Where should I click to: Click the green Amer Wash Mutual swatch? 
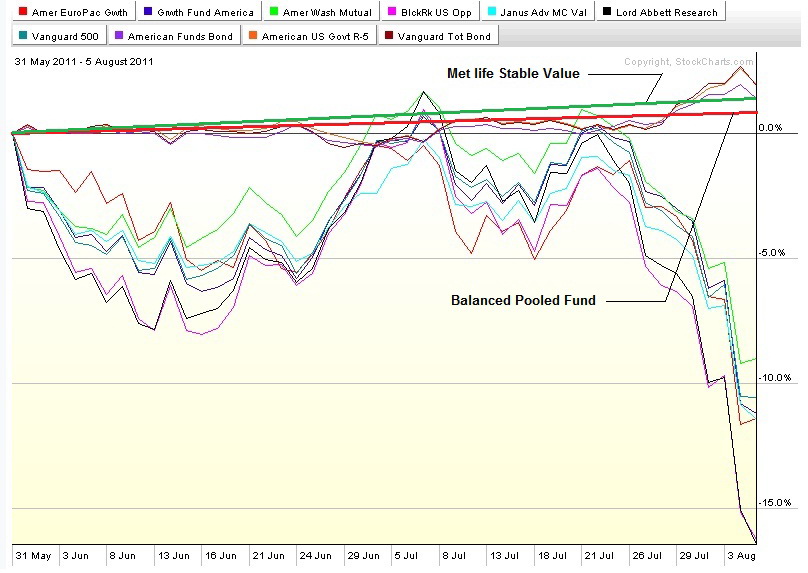(274, 11)
